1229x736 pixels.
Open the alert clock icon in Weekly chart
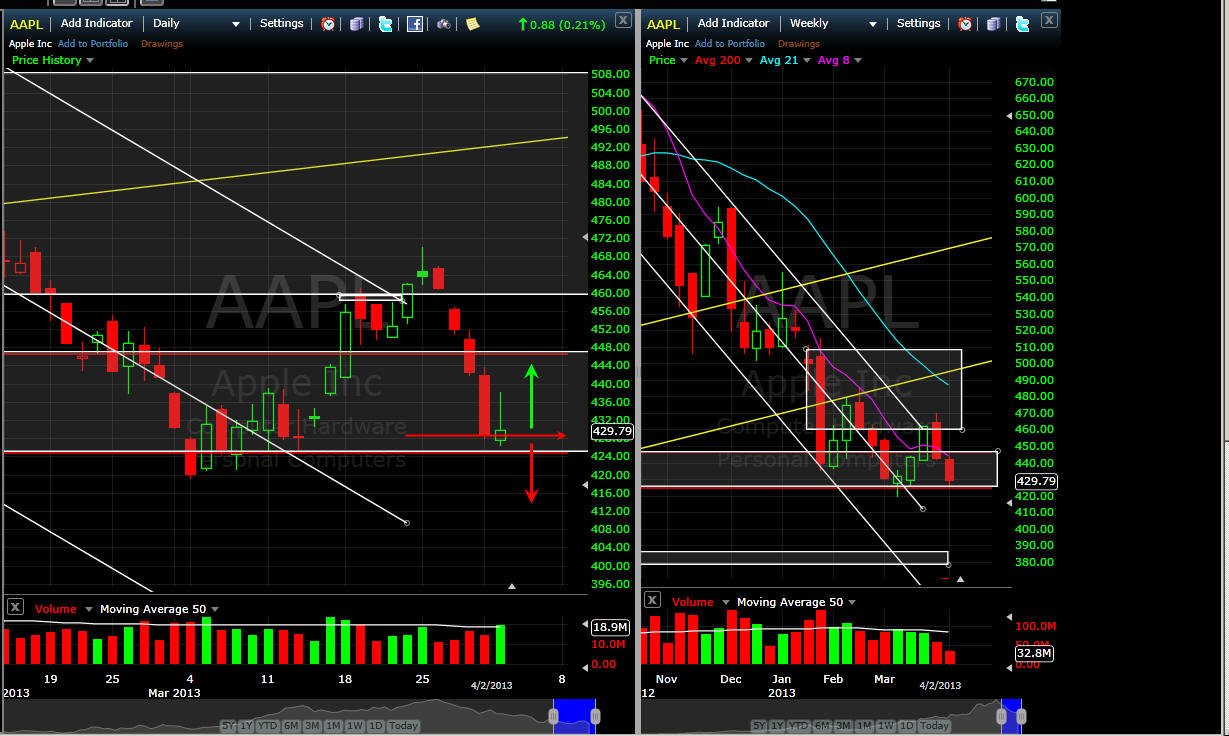tap(965, 23)
